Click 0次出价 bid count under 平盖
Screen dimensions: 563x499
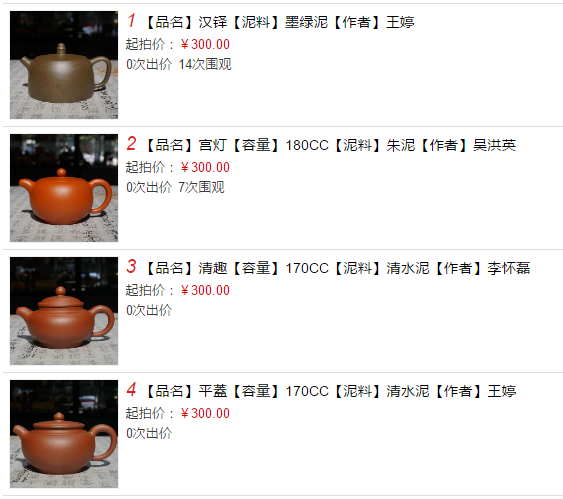(149, 433)
